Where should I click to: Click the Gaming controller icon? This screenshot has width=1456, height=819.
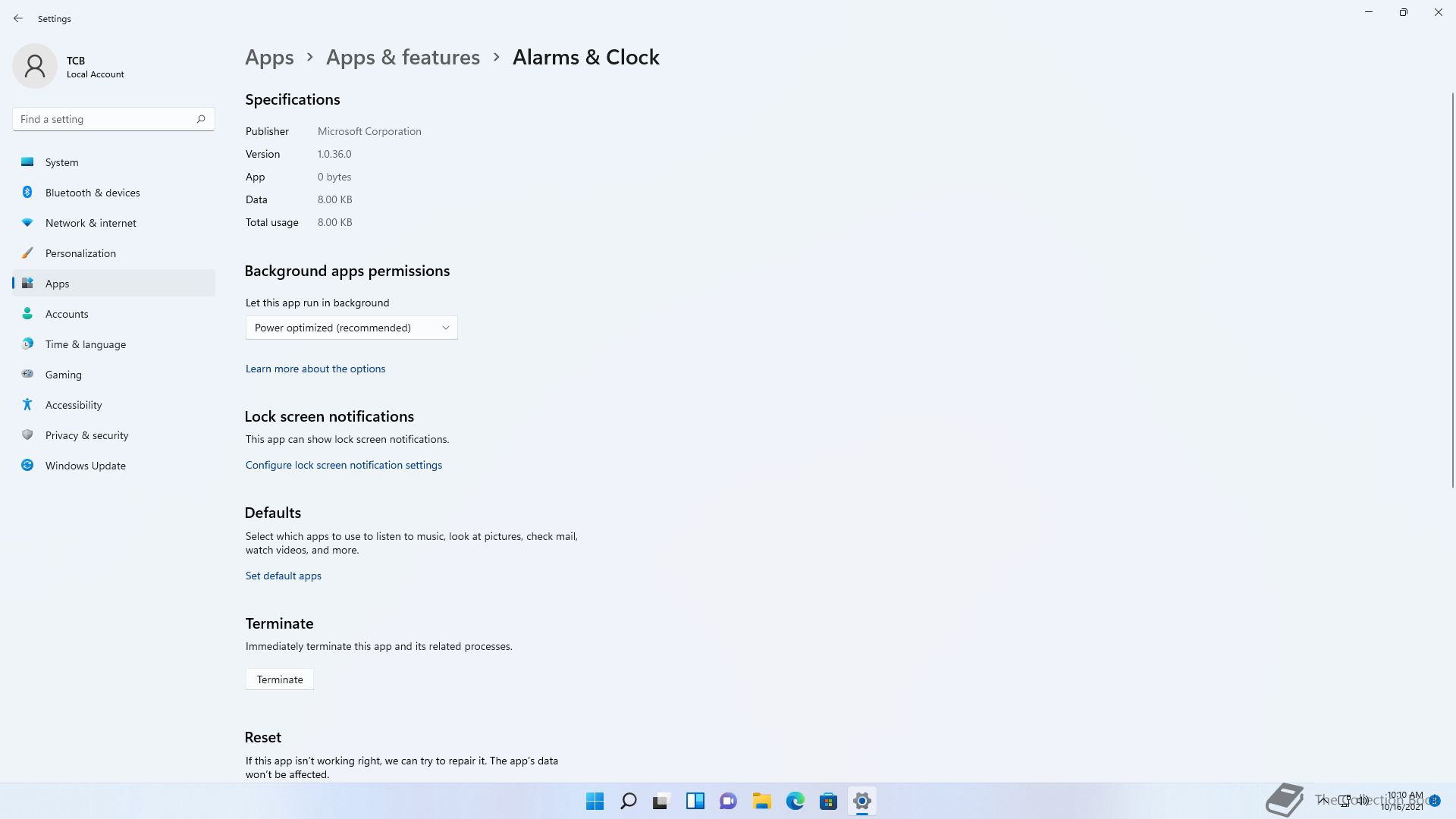click(x=27, y=374)
